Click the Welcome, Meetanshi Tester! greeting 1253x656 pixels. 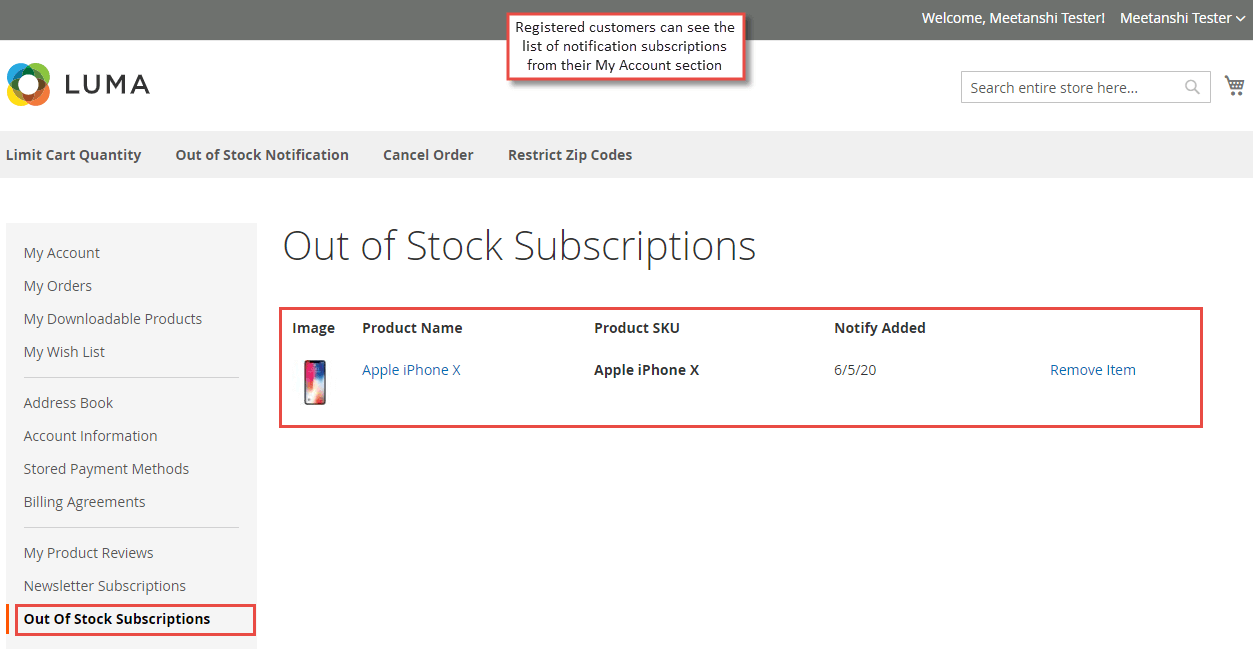click(x=1013, y=18)
